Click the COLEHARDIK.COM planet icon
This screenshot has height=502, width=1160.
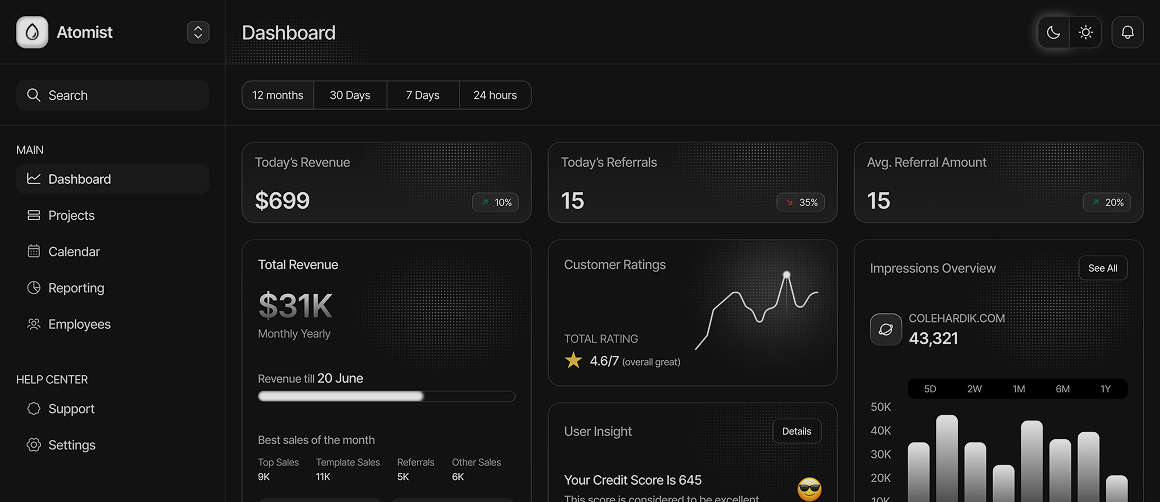886,329
